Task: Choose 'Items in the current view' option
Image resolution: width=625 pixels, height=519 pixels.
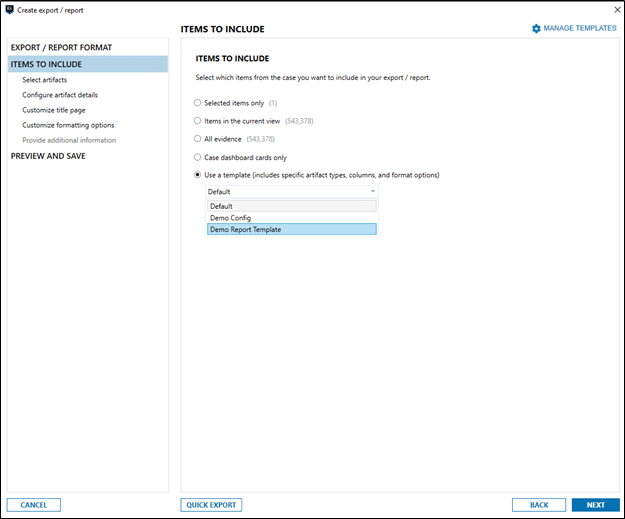Action: [197, 121]
